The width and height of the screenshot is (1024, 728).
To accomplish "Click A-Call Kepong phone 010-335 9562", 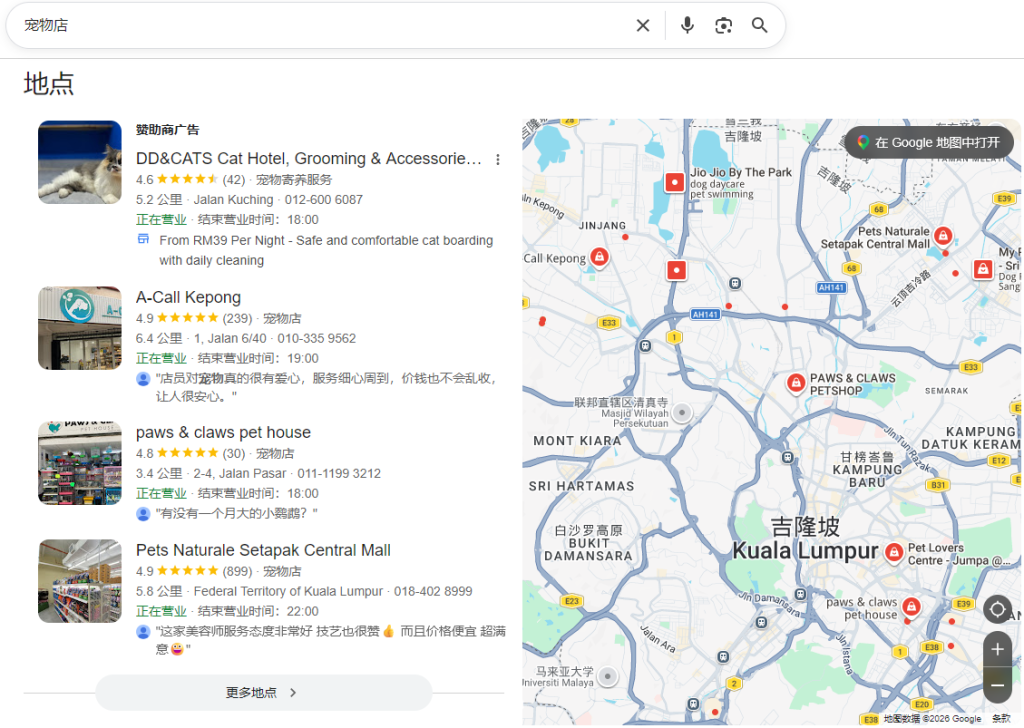I will point(317,338).
